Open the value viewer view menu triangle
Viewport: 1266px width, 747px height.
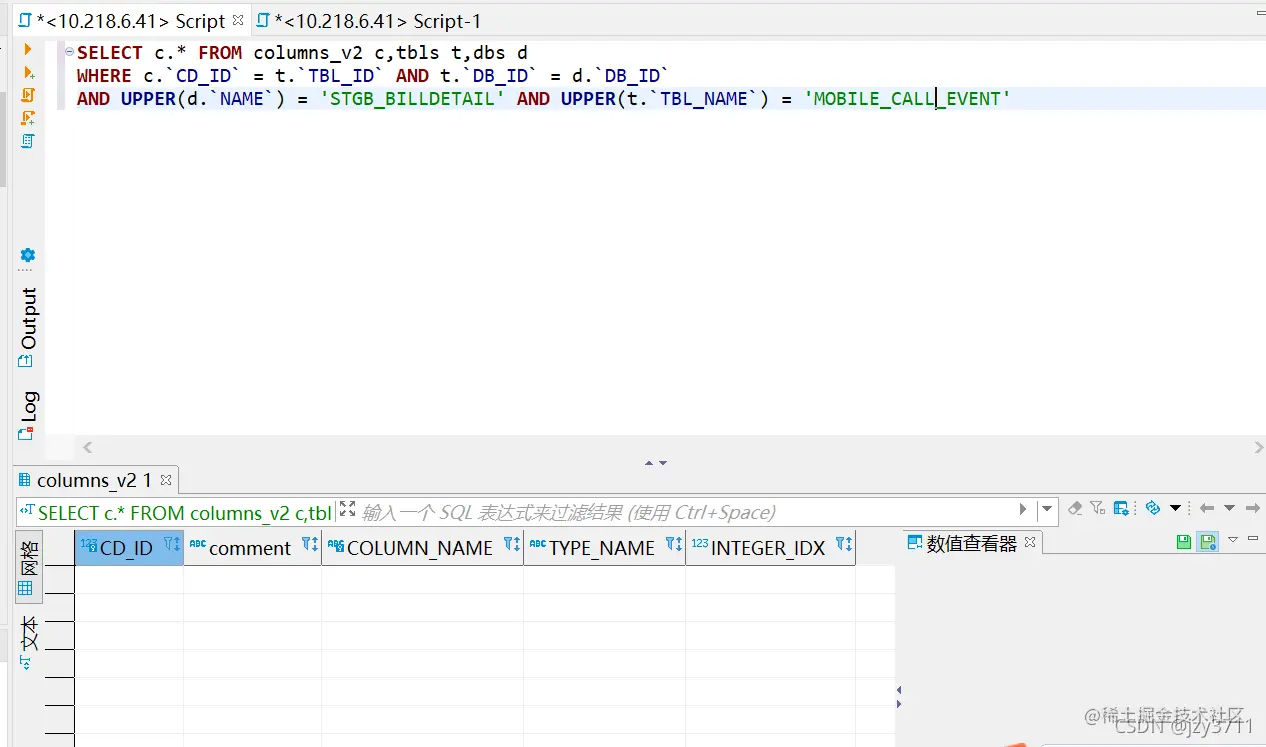coord(1233,539)
